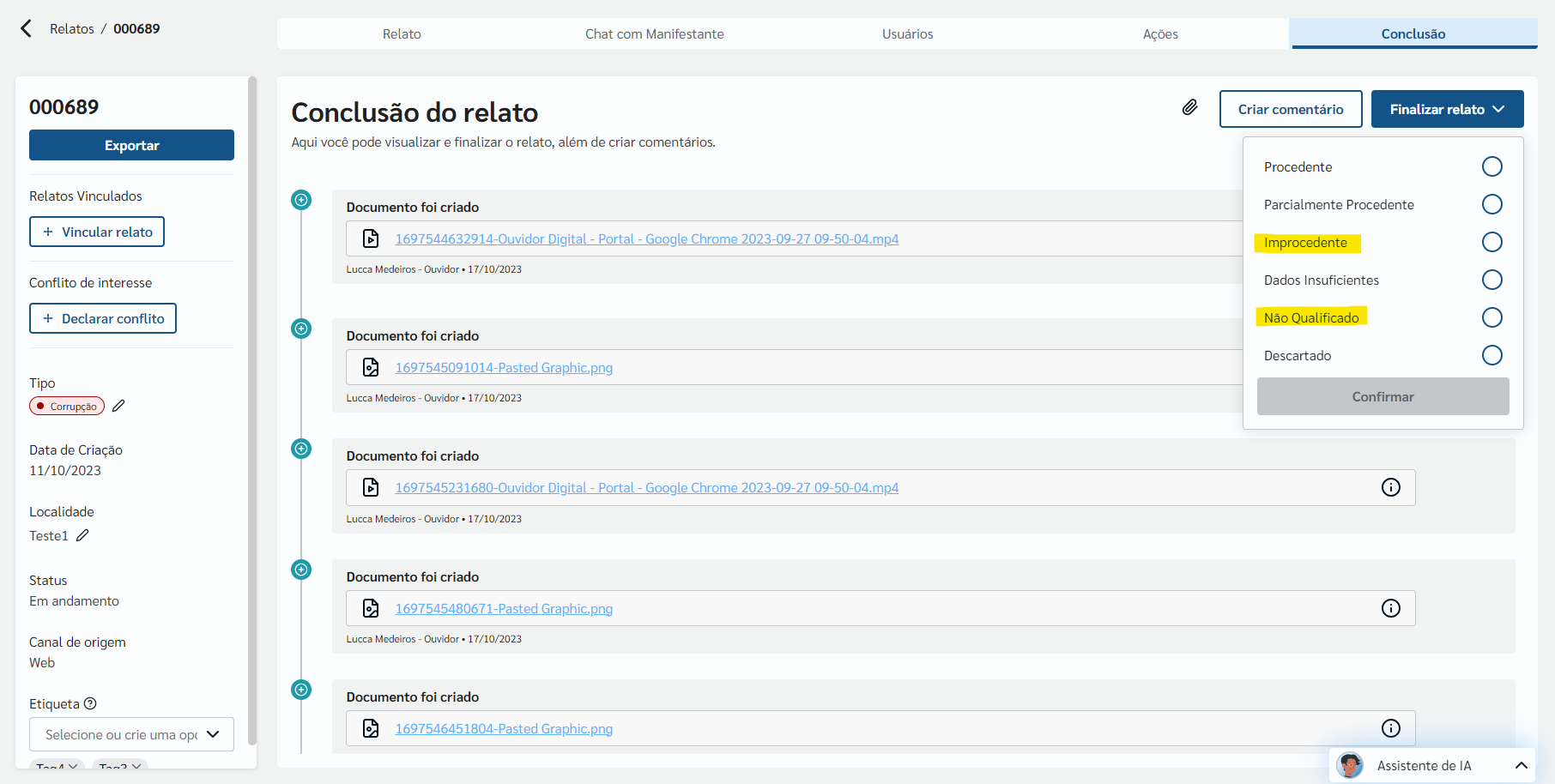Show info for 1697545231680 mp4 document
This screenshot has height=784, width=1555.
point(1391,487)
